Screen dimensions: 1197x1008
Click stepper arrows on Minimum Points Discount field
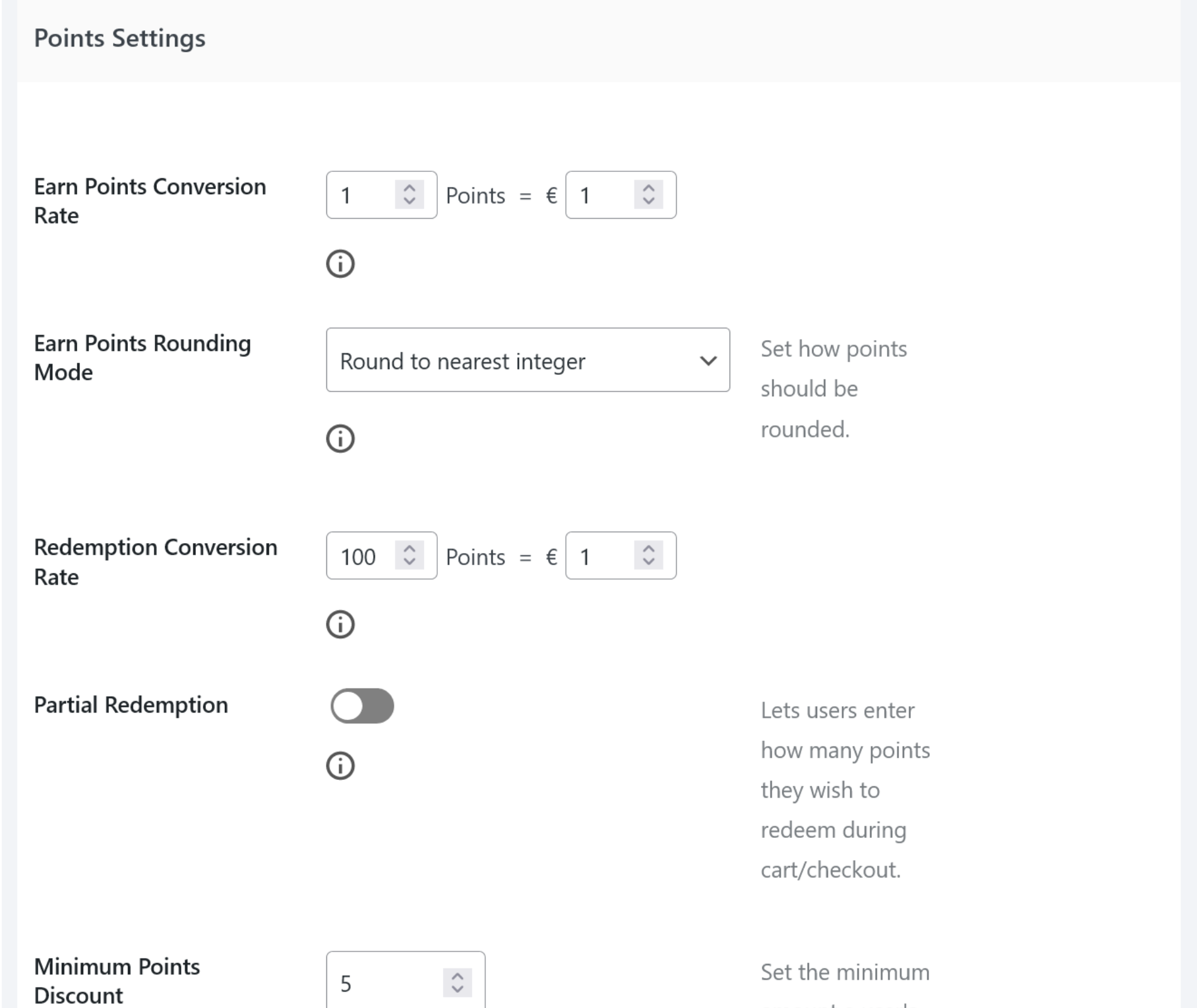(457, 983)
